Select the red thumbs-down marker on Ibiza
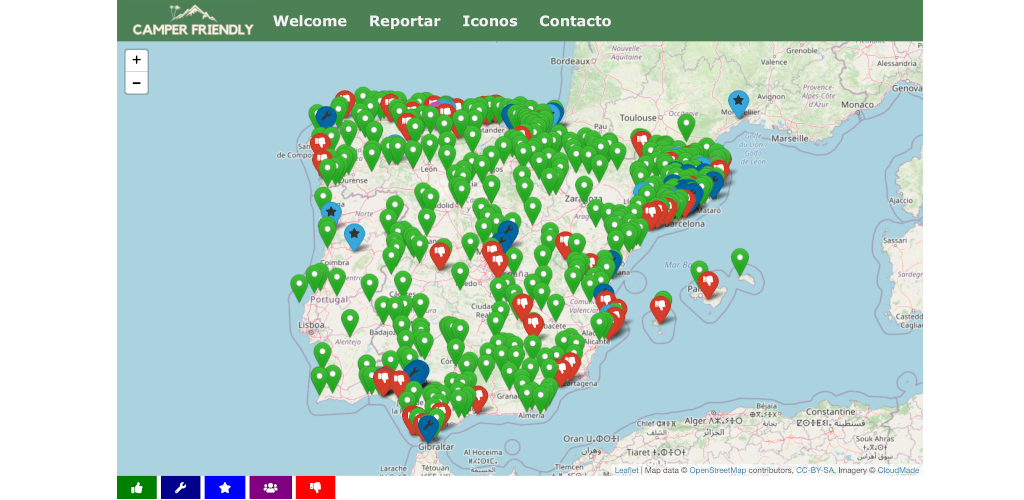1024x500 pixels. point(660,307)
